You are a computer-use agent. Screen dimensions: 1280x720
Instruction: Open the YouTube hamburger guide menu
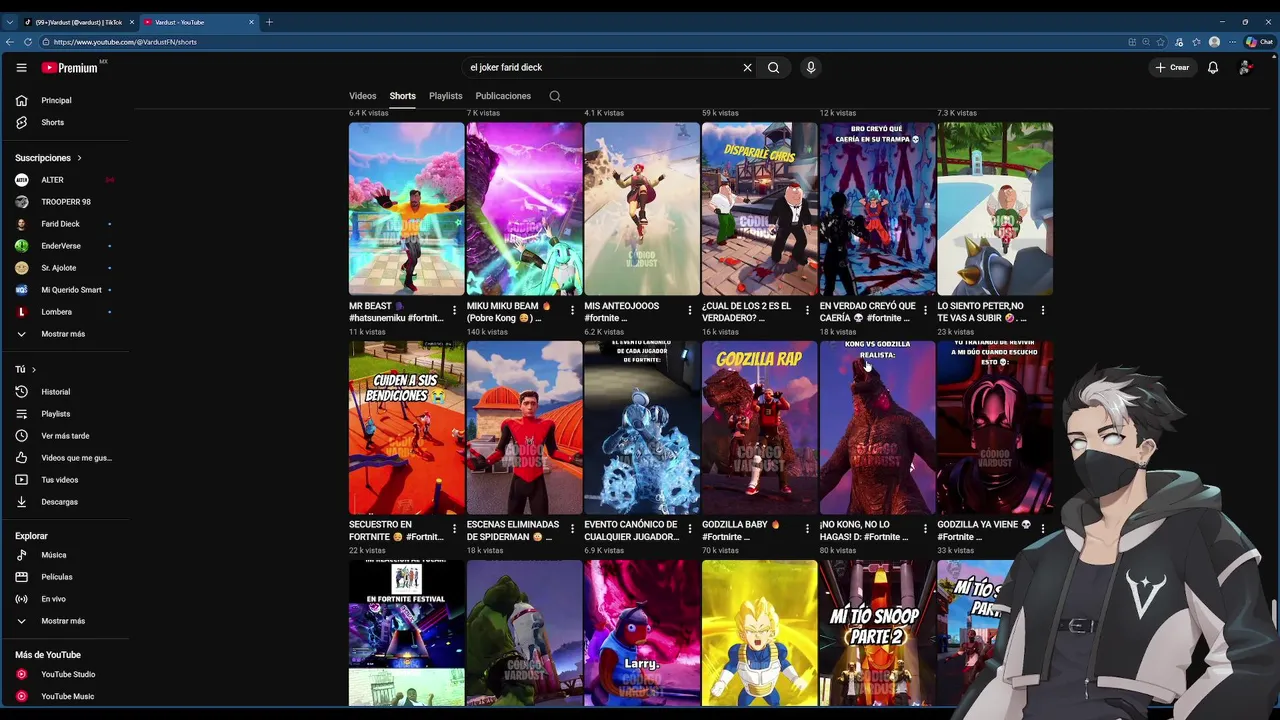pos(21,68)
